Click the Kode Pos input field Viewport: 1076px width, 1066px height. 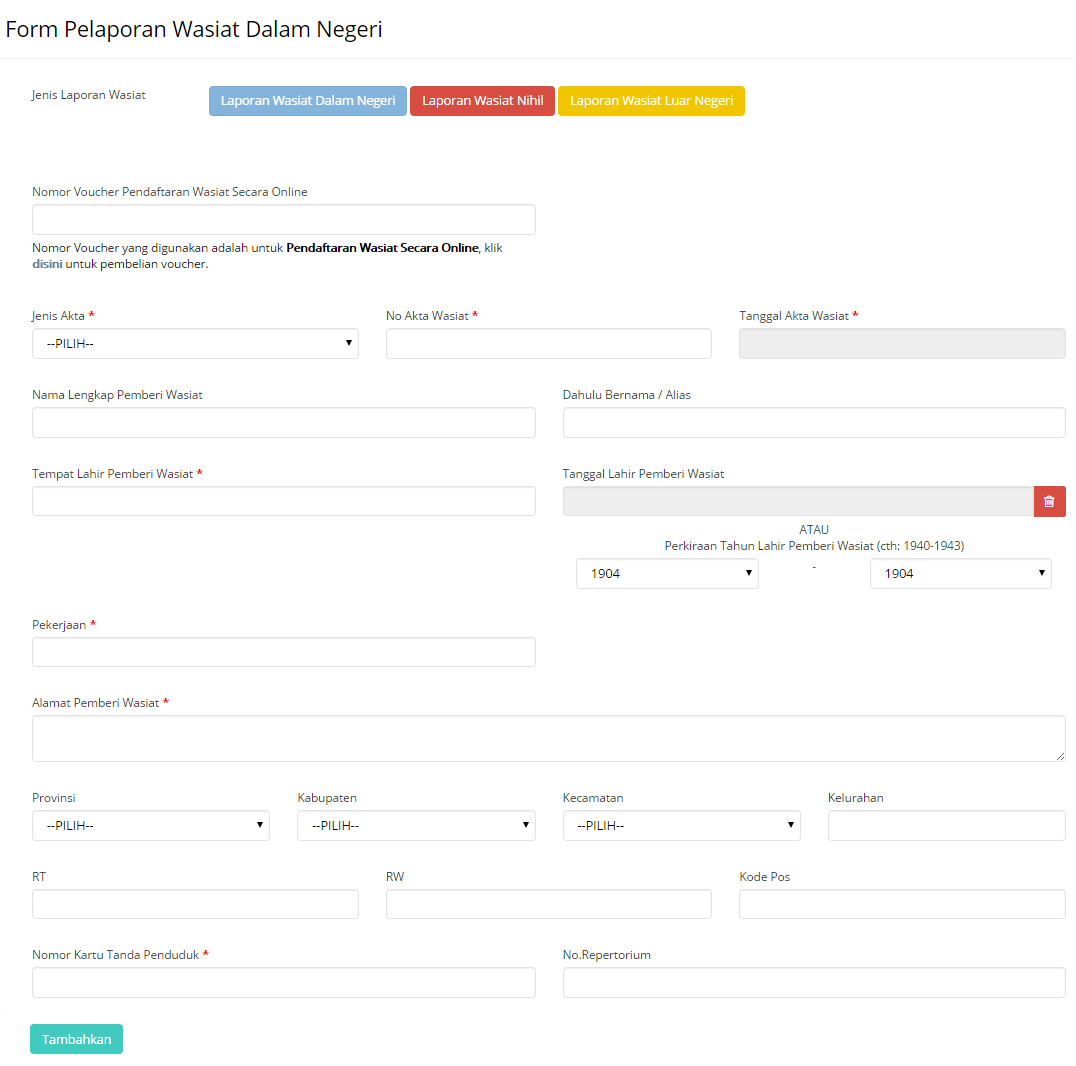(x=901, y=904)
